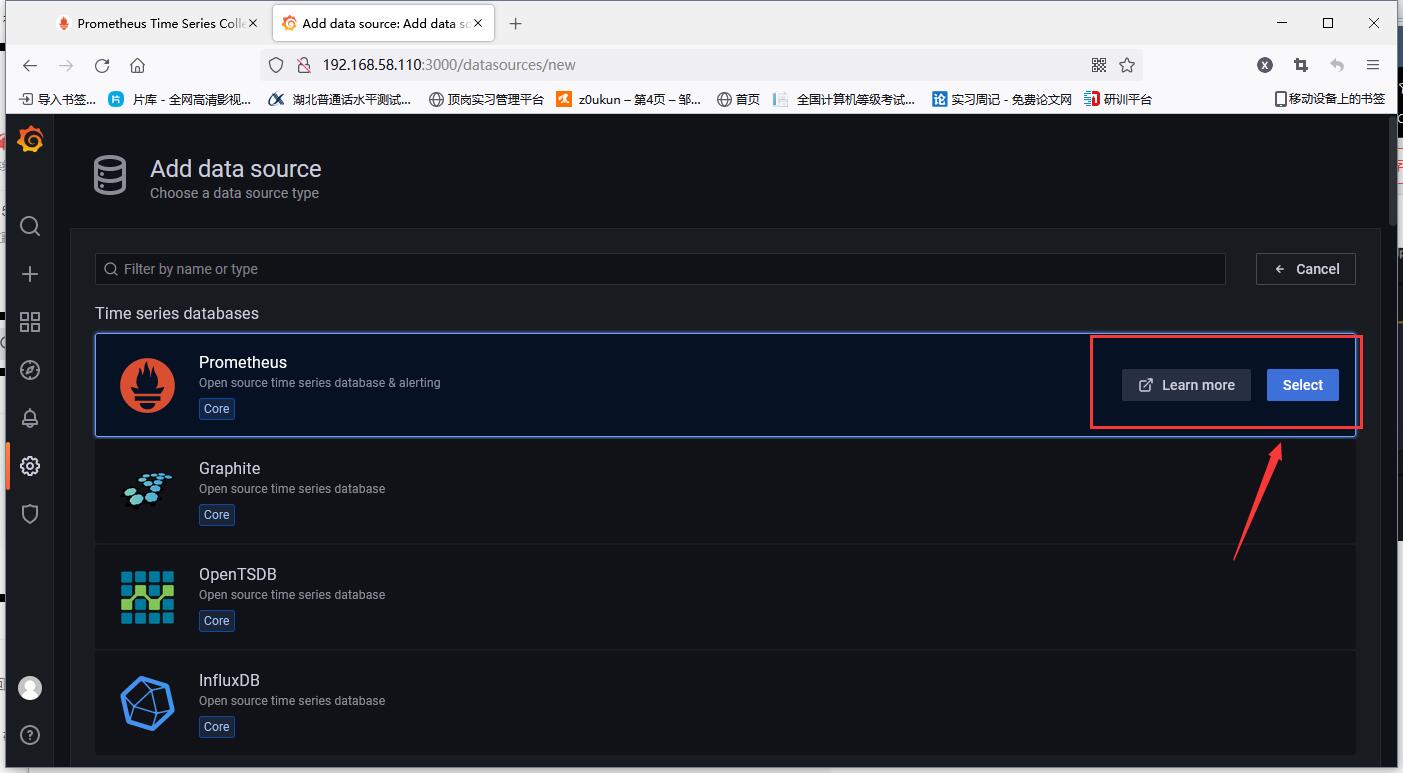Screen dimensions: 1403x773
Task: Close the Prometheus Time Series tab
Action: [253, 23]
